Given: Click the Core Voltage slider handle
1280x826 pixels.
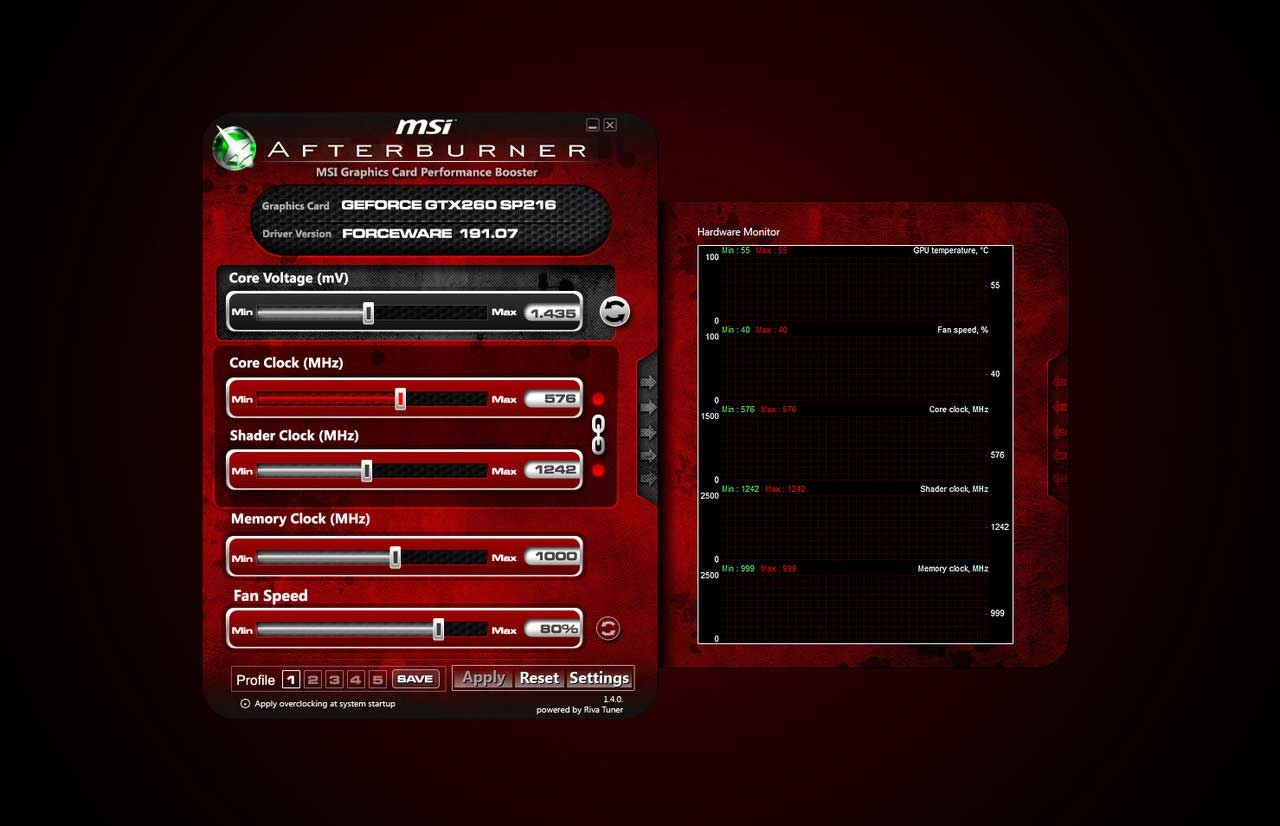Looking at the screenshot, I should coord(368,312).
